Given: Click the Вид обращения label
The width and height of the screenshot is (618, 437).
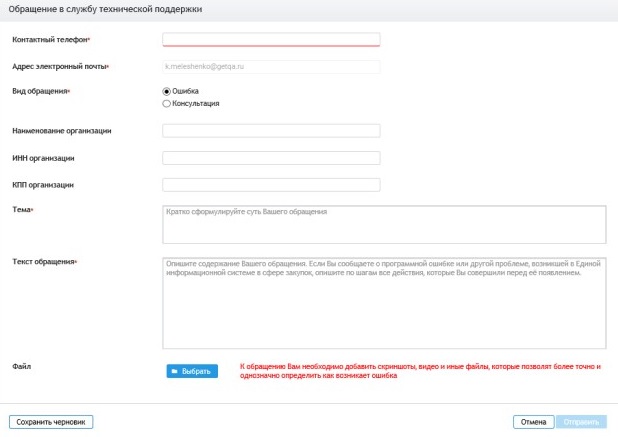Looking at the screenshot, I should (40, 91).
